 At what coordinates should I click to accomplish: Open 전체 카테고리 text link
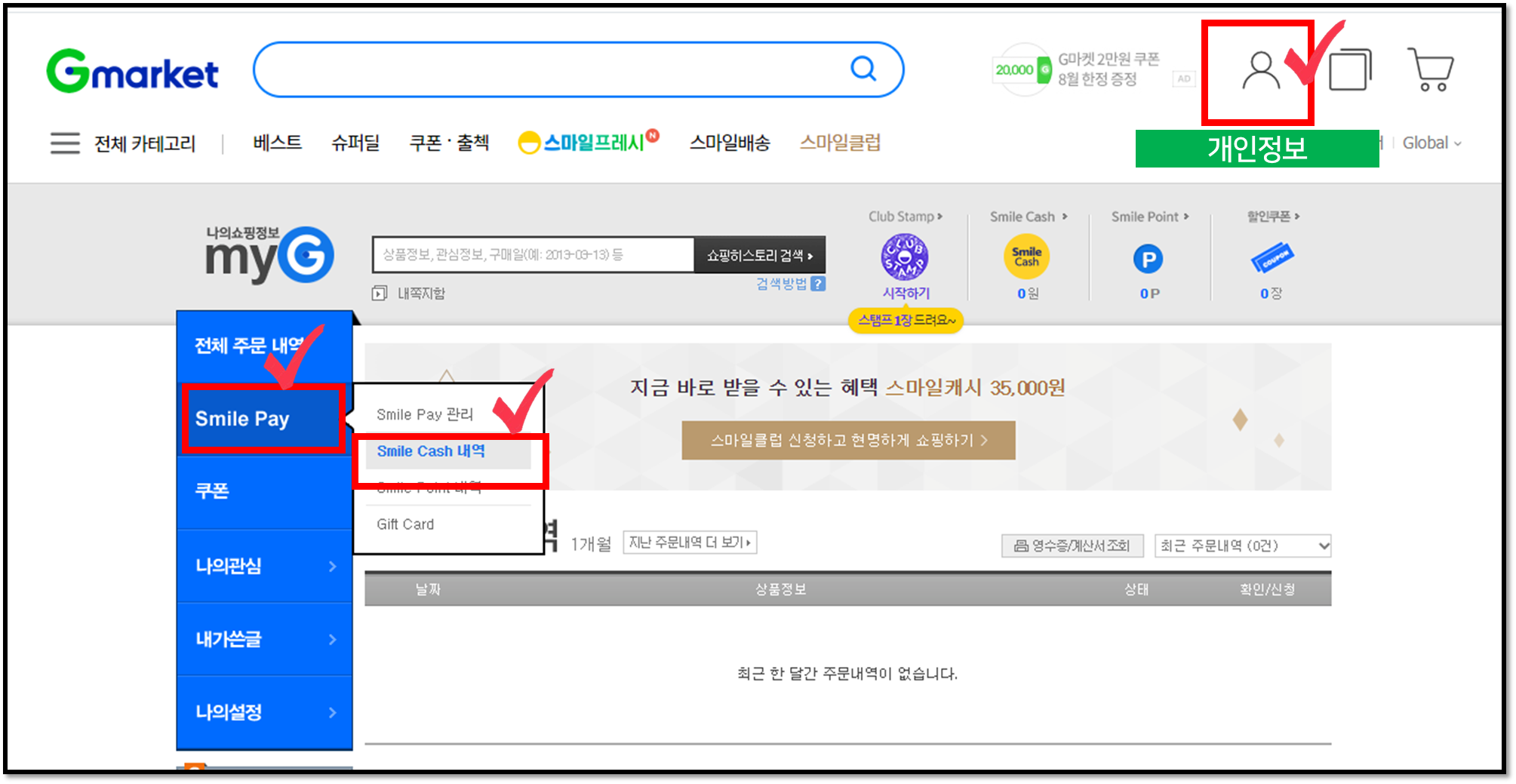(x=145, y=143)
